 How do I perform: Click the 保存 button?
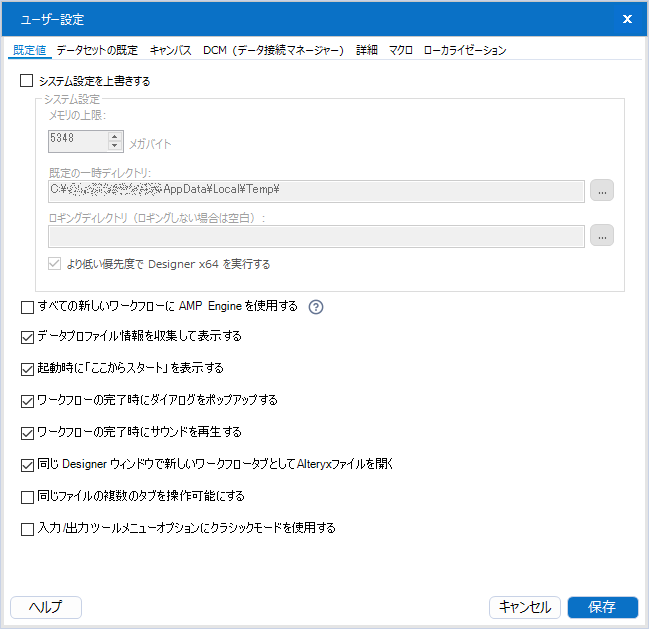602,607
